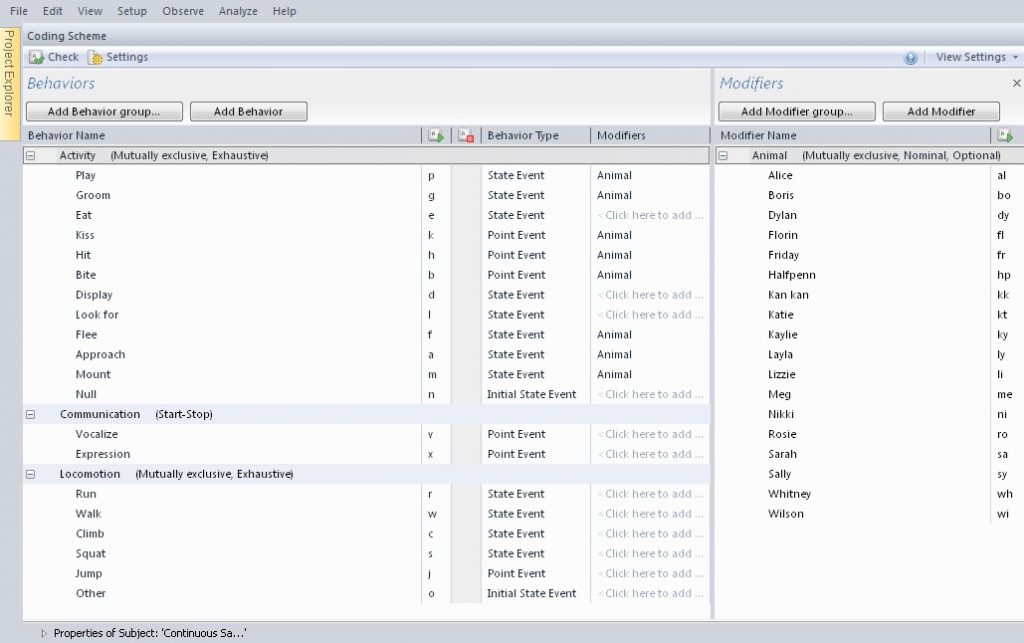
Task: Collapse the Animal modifier group
Action: (x=723, y=156)
